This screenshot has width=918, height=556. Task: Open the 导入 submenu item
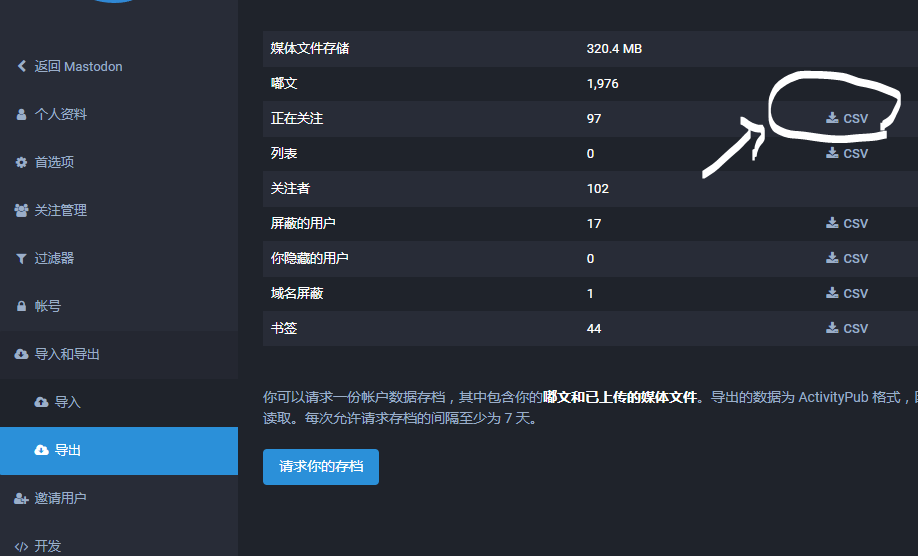(x=67, y=403)
